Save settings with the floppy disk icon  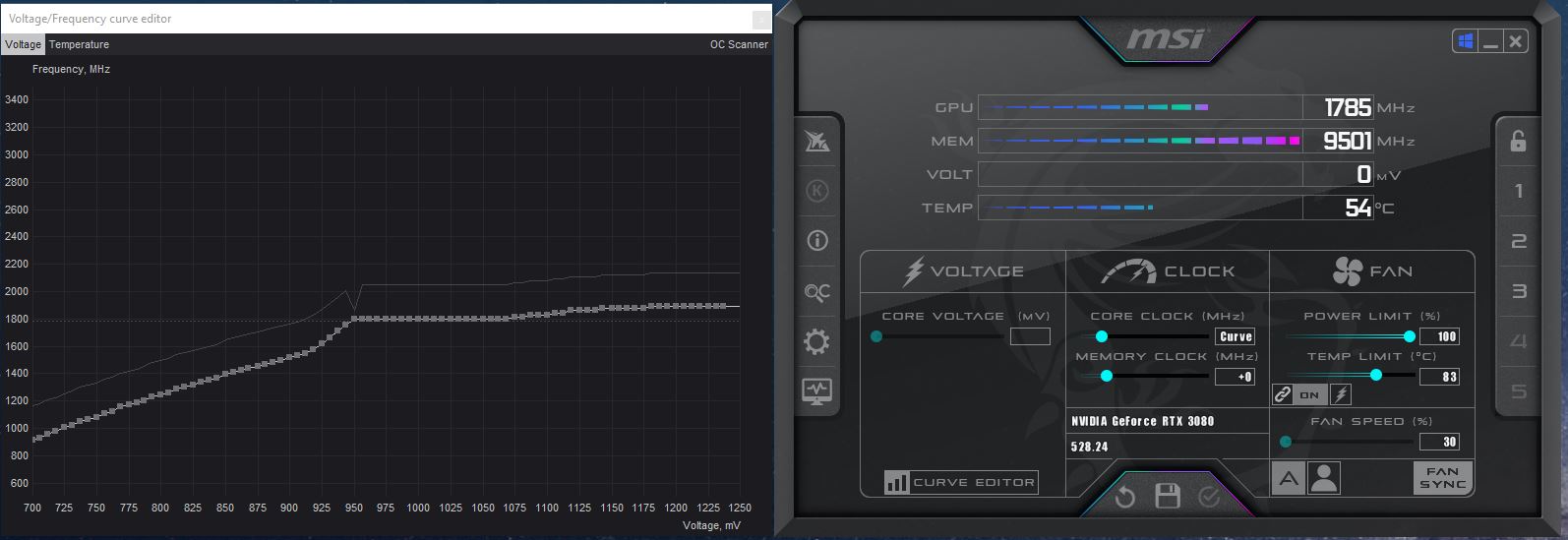pos(1168,496)
